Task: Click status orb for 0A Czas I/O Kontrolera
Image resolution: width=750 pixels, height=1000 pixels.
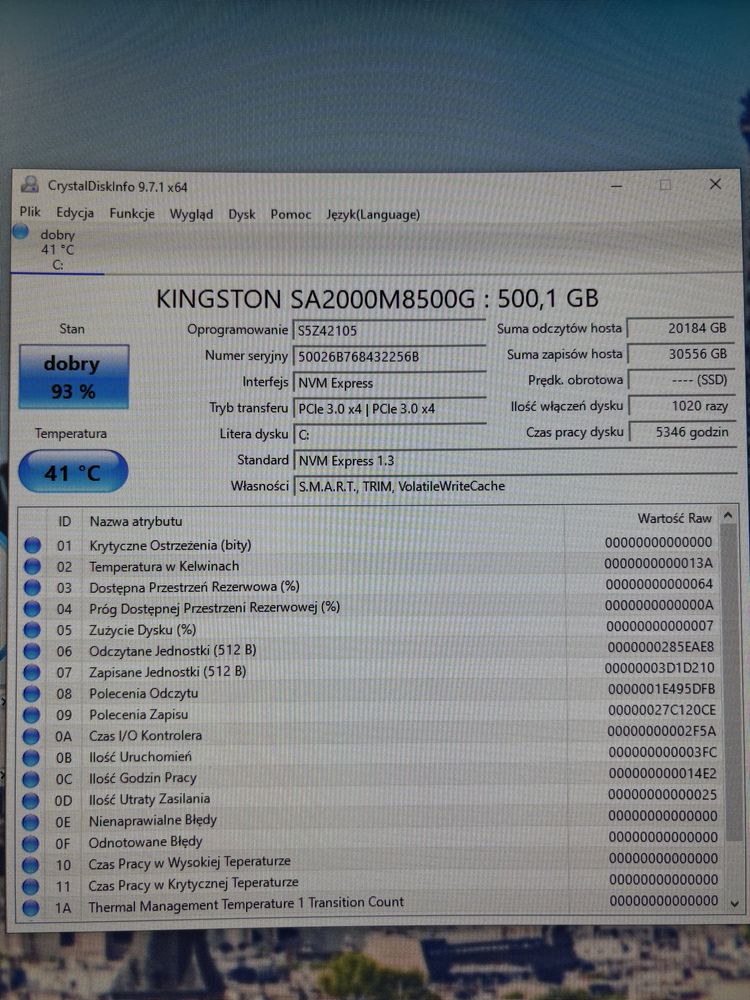Action: coord(31,737)
